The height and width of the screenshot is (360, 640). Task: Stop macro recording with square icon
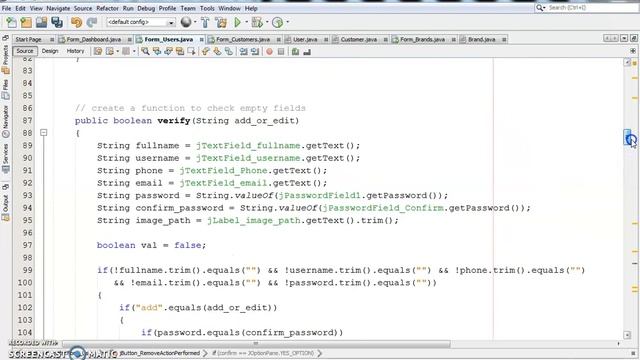pyautogui.click(x=281, y=51)
